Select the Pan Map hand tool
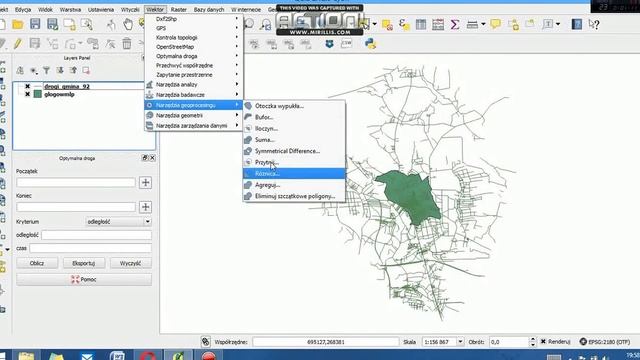Image resolution: width=640 pixels, height=360 pixels. tap(128, 24)
